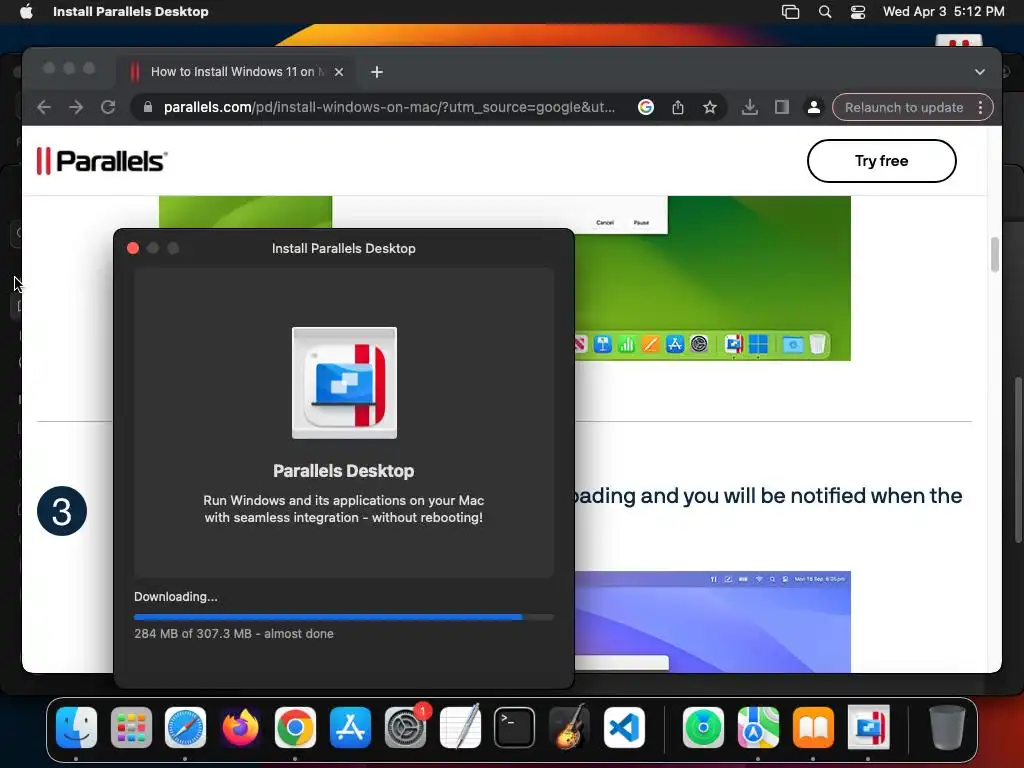Open Books from the Dock

(813, 727)
